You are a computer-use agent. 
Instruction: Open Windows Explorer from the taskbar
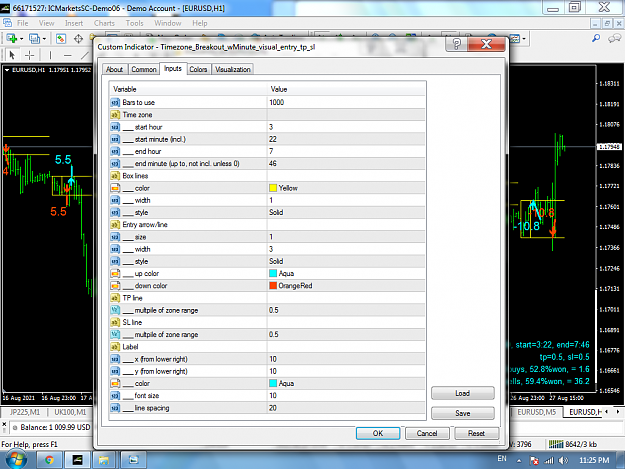click(x=104, y=460)
